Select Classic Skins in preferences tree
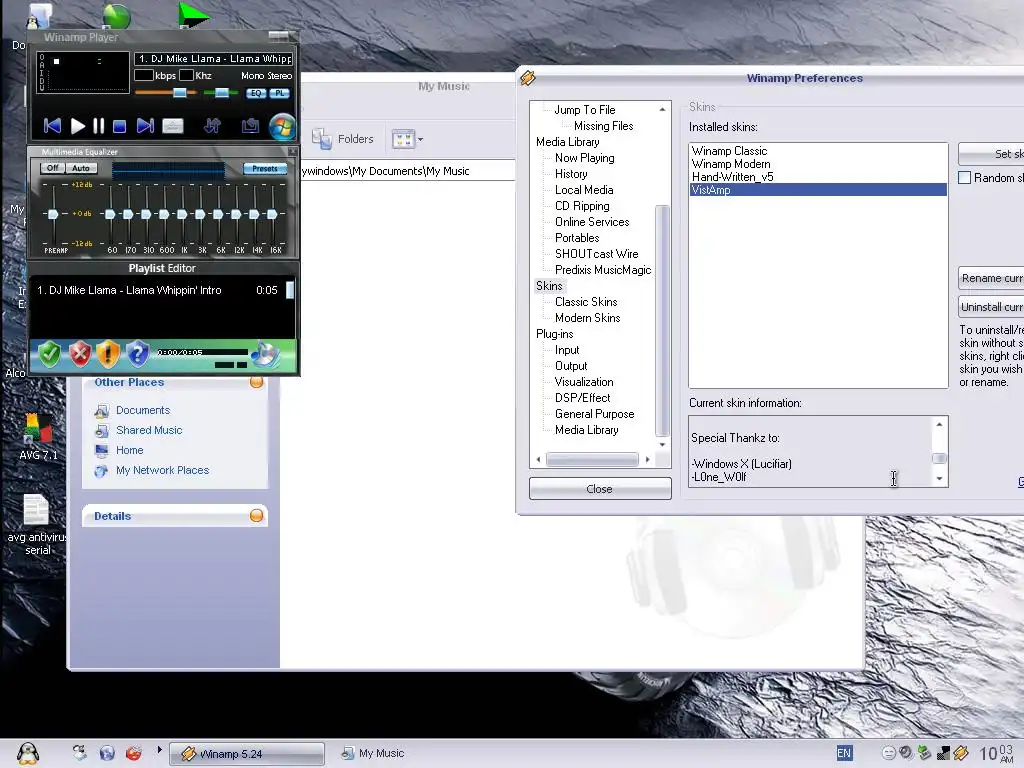The width and height of the screenshot is (1024, 768). coord(586,302)
